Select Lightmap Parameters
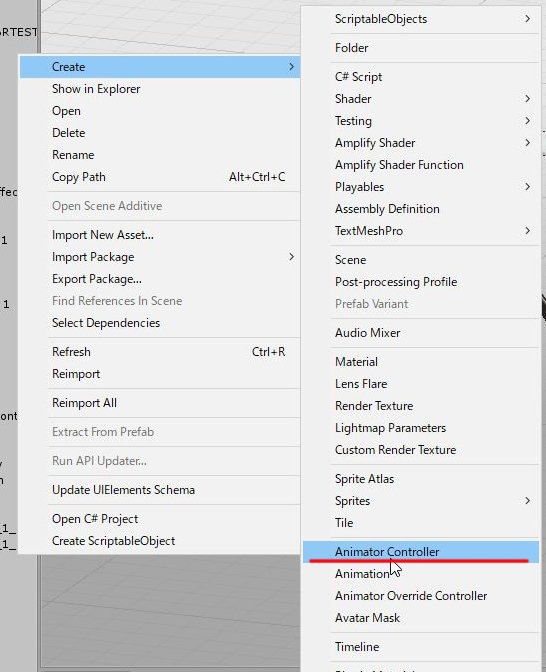 (421, 428)
